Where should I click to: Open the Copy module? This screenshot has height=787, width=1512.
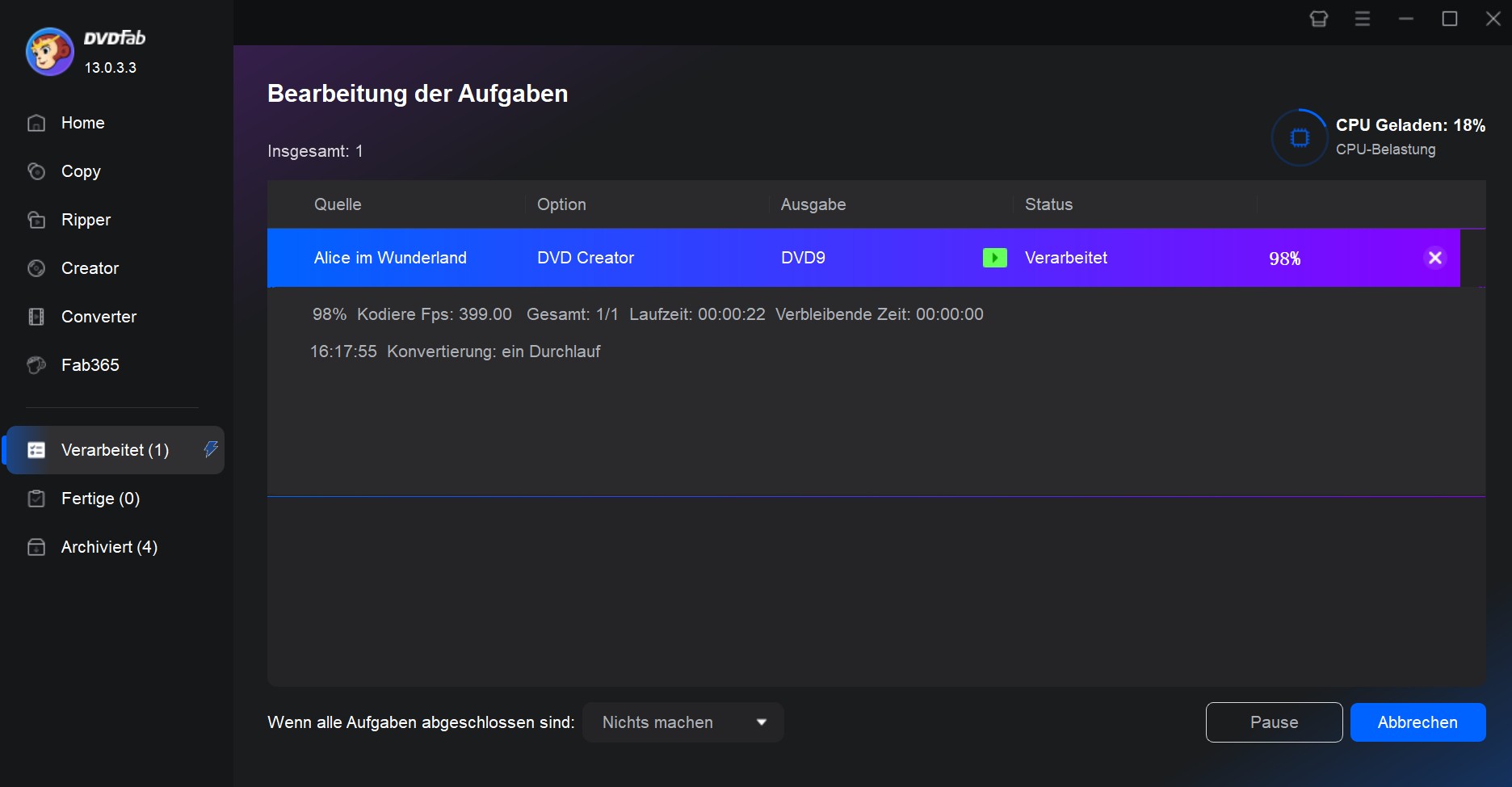point(81,171)
